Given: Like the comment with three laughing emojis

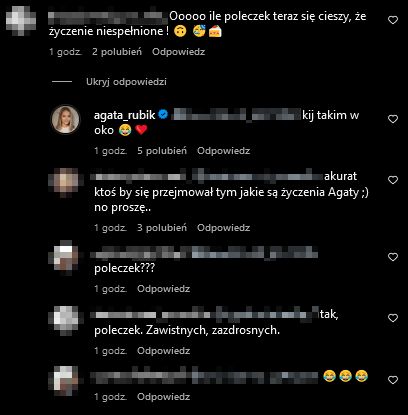Looking at the screenshot, I should tap(393, 380).
